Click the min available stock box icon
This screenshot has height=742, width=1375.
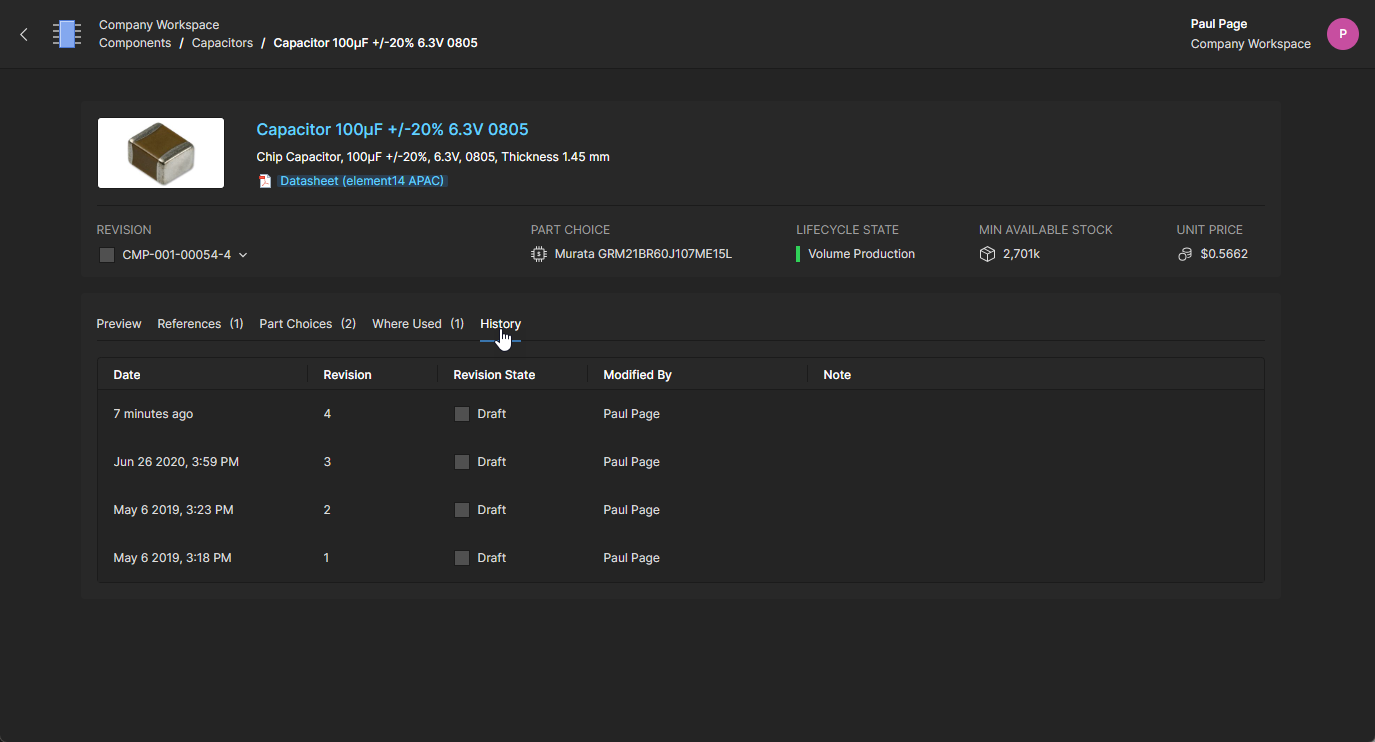(987, 254)
